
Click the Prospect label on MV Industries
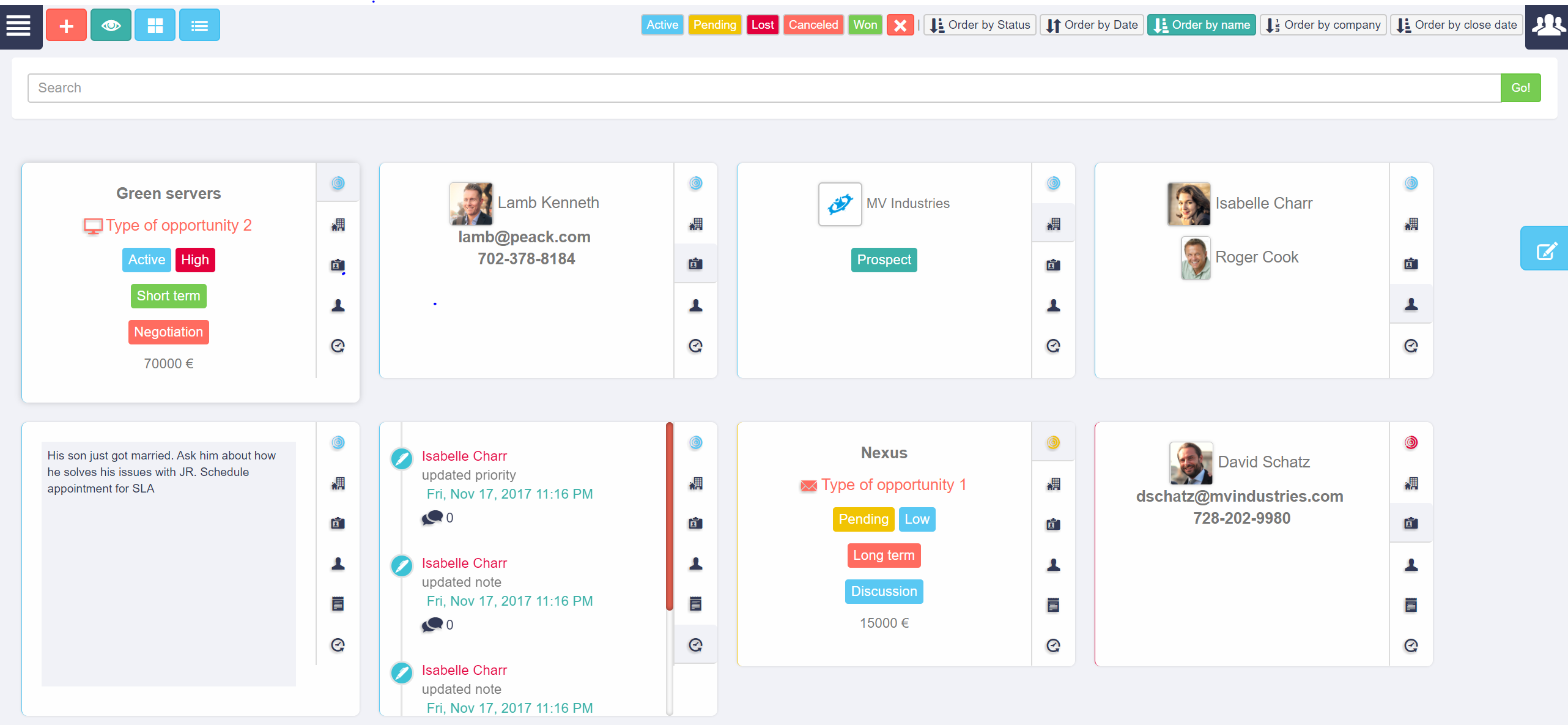point(884,260)
